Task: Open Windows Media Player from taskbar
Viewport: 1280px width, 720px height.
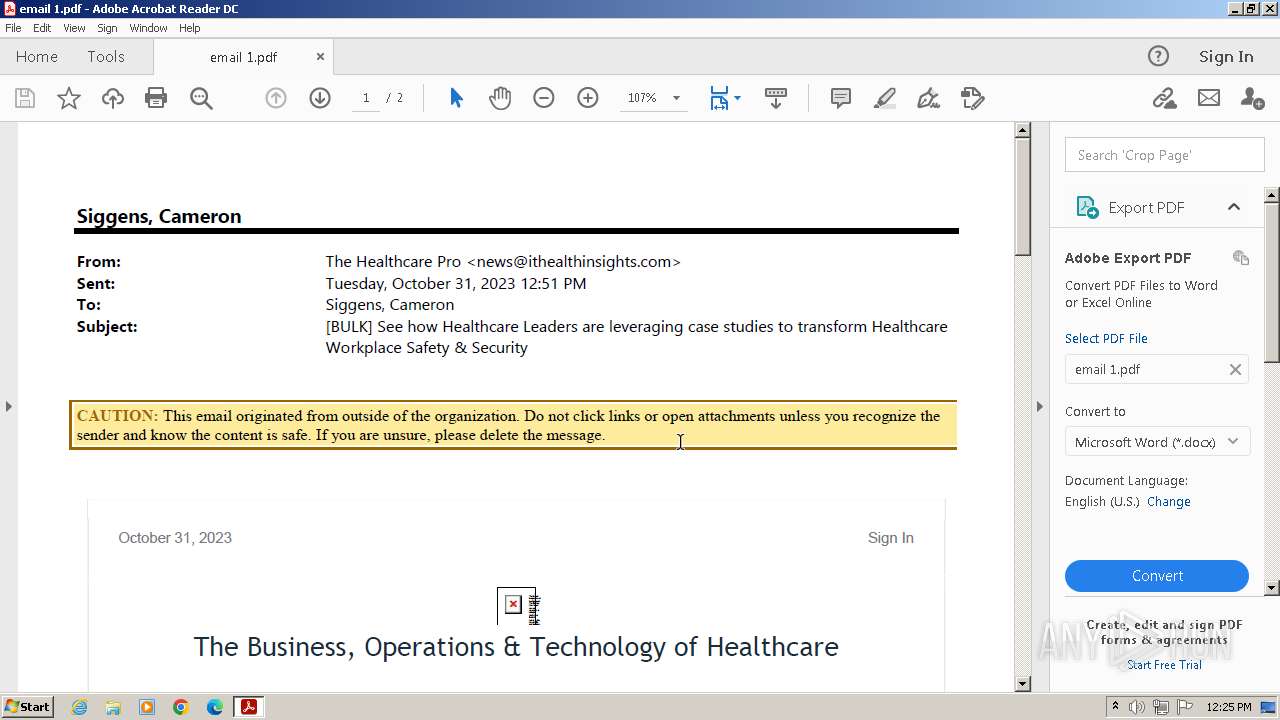Action: [x=147, y=707]
